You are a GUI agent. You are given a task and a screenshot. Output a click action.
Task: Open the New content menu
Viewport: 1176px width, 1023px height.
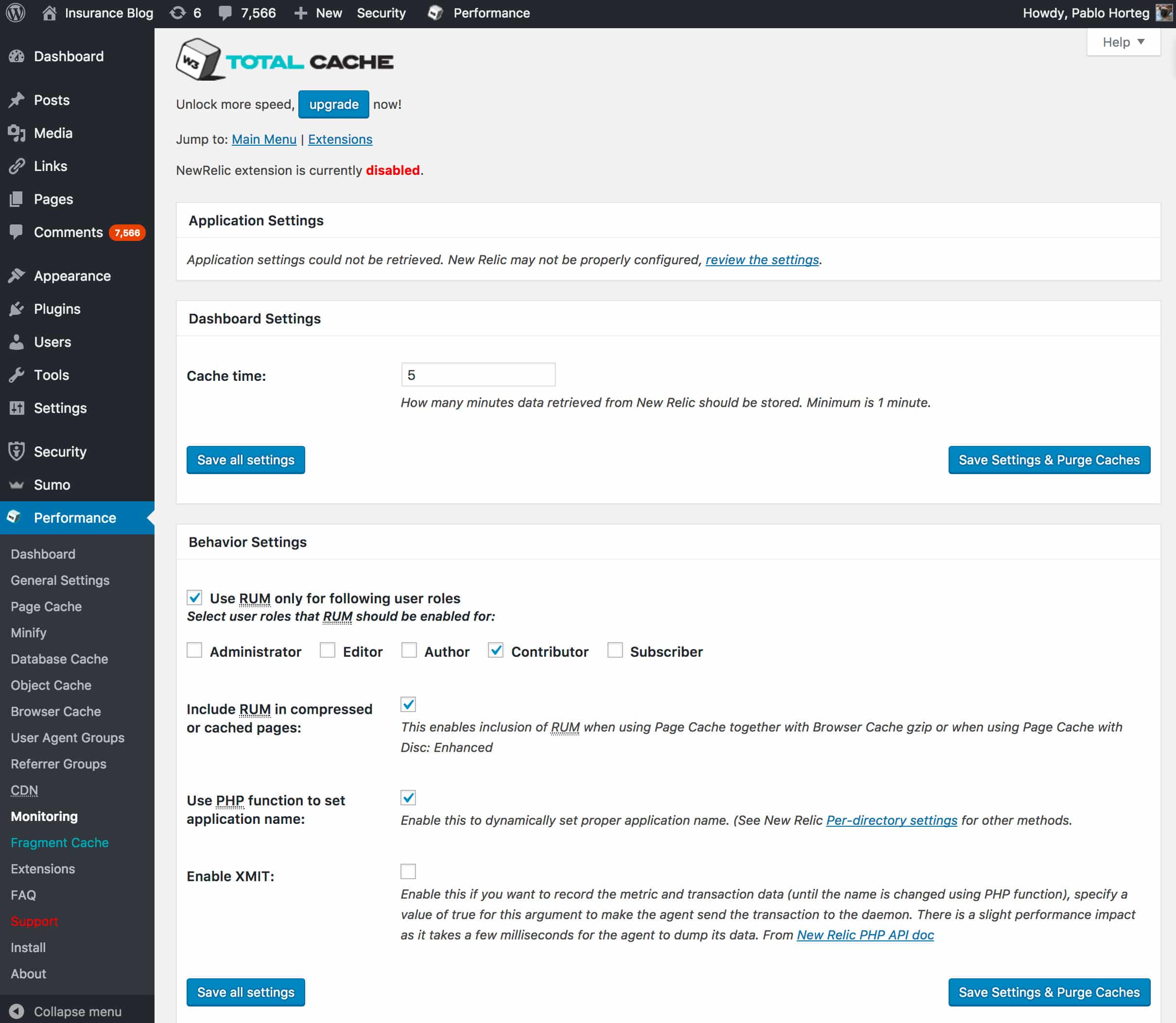coord(318,13)
